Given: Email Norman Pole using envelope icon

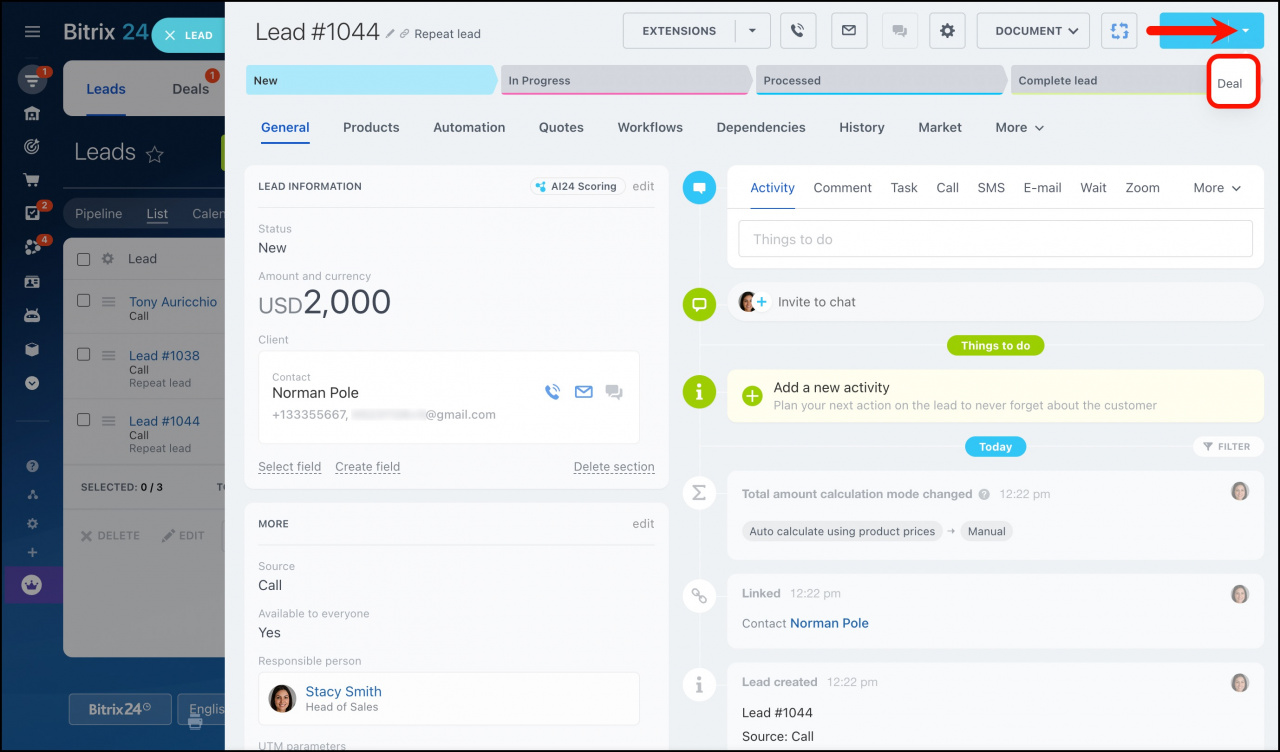Looking at the screenshot, I should tap(583, 392).
